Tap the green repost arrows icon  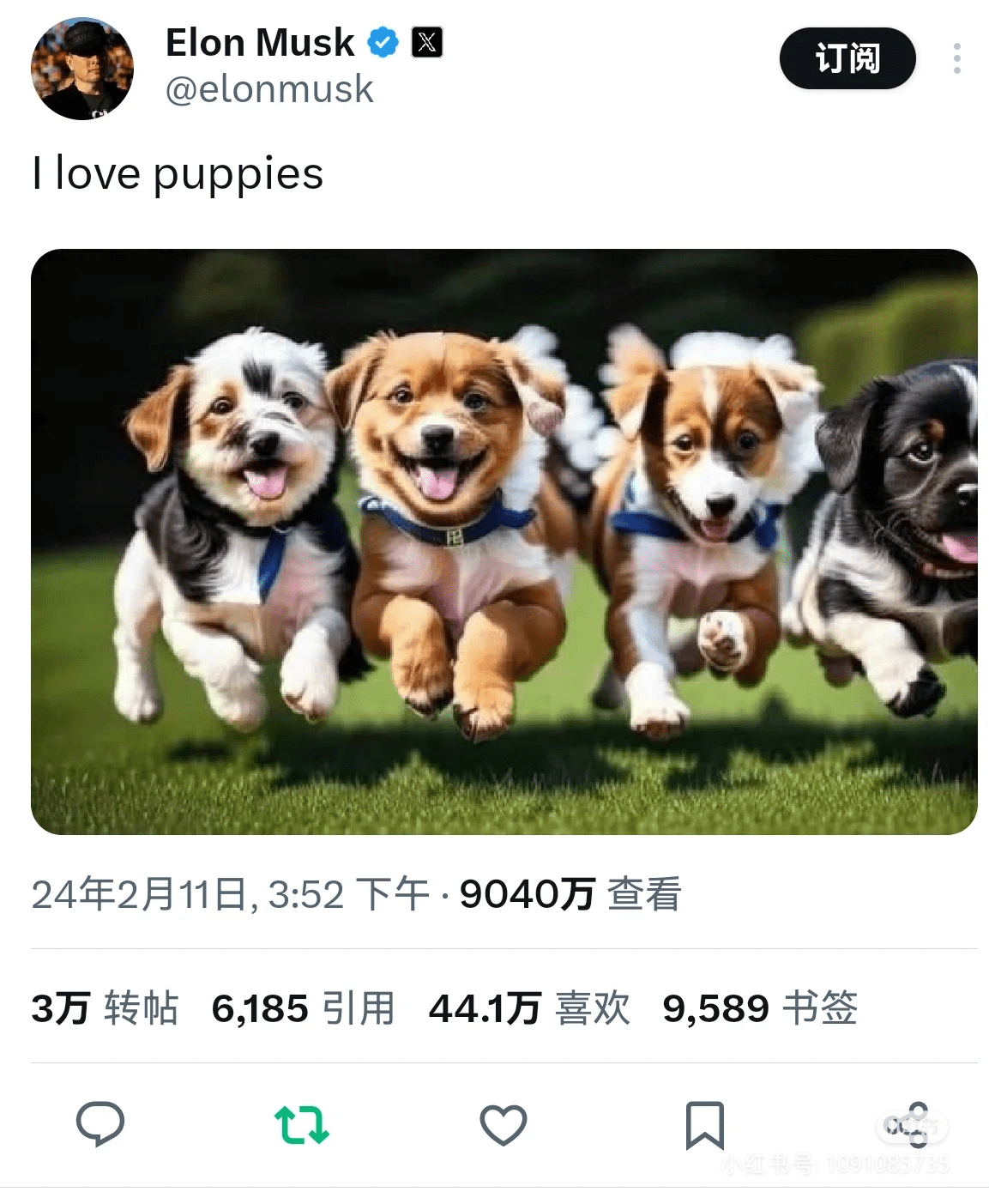pyautogui.click(x=302, y=1125)
